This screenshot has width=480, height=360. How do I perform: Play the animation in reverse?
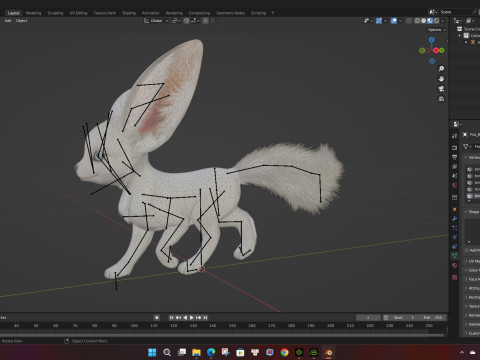pyautogui.click(x=185, y=317)
